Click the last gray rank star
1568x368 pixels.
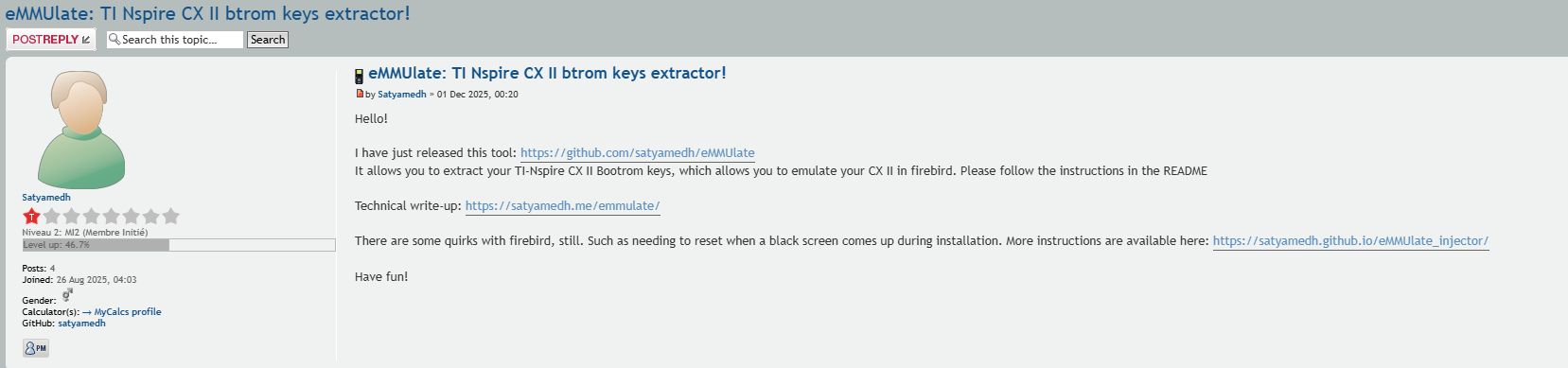pos(170,217)
